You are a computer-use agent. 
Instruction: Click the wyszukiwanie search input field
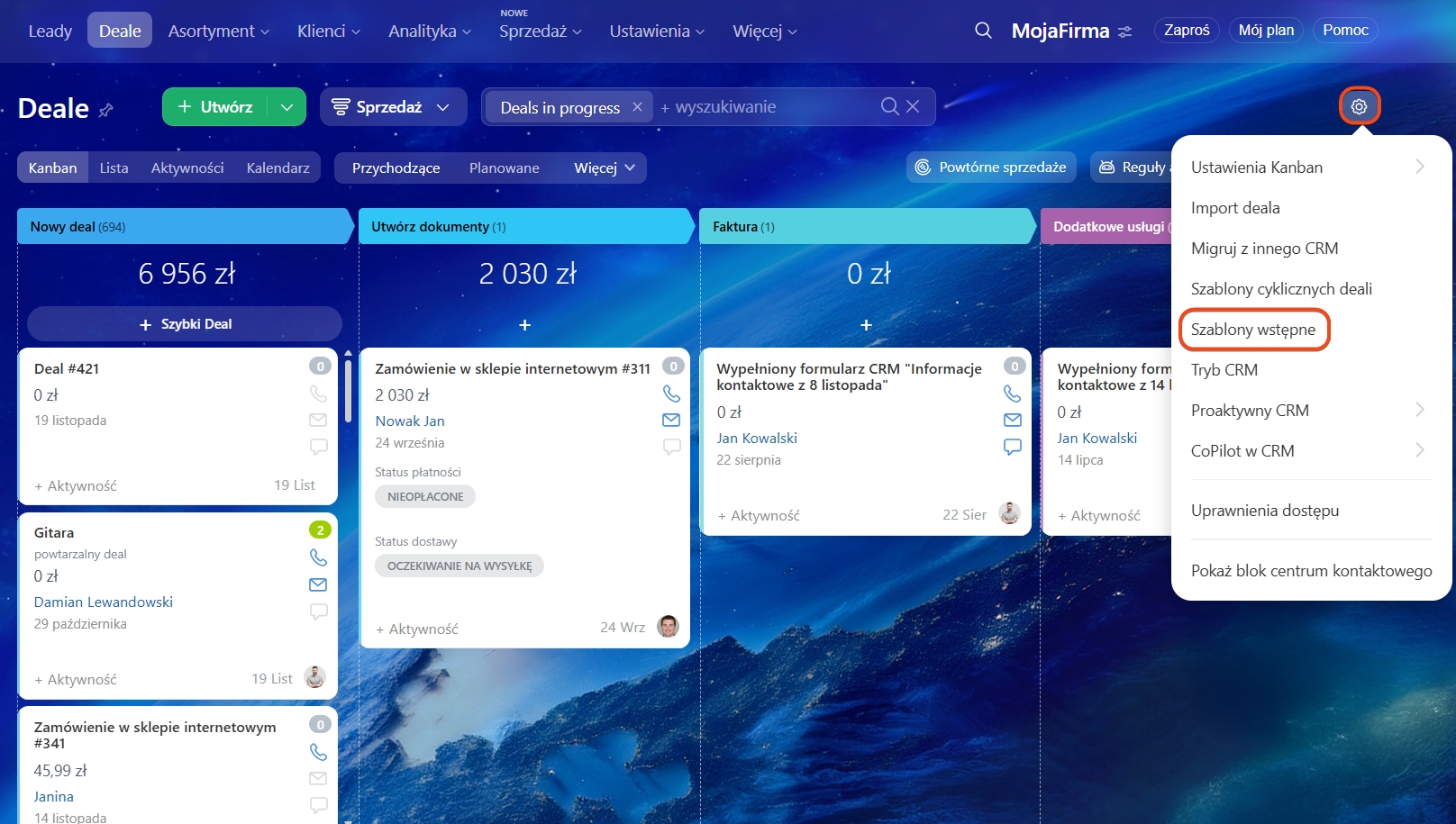click(x=766, y=107)
